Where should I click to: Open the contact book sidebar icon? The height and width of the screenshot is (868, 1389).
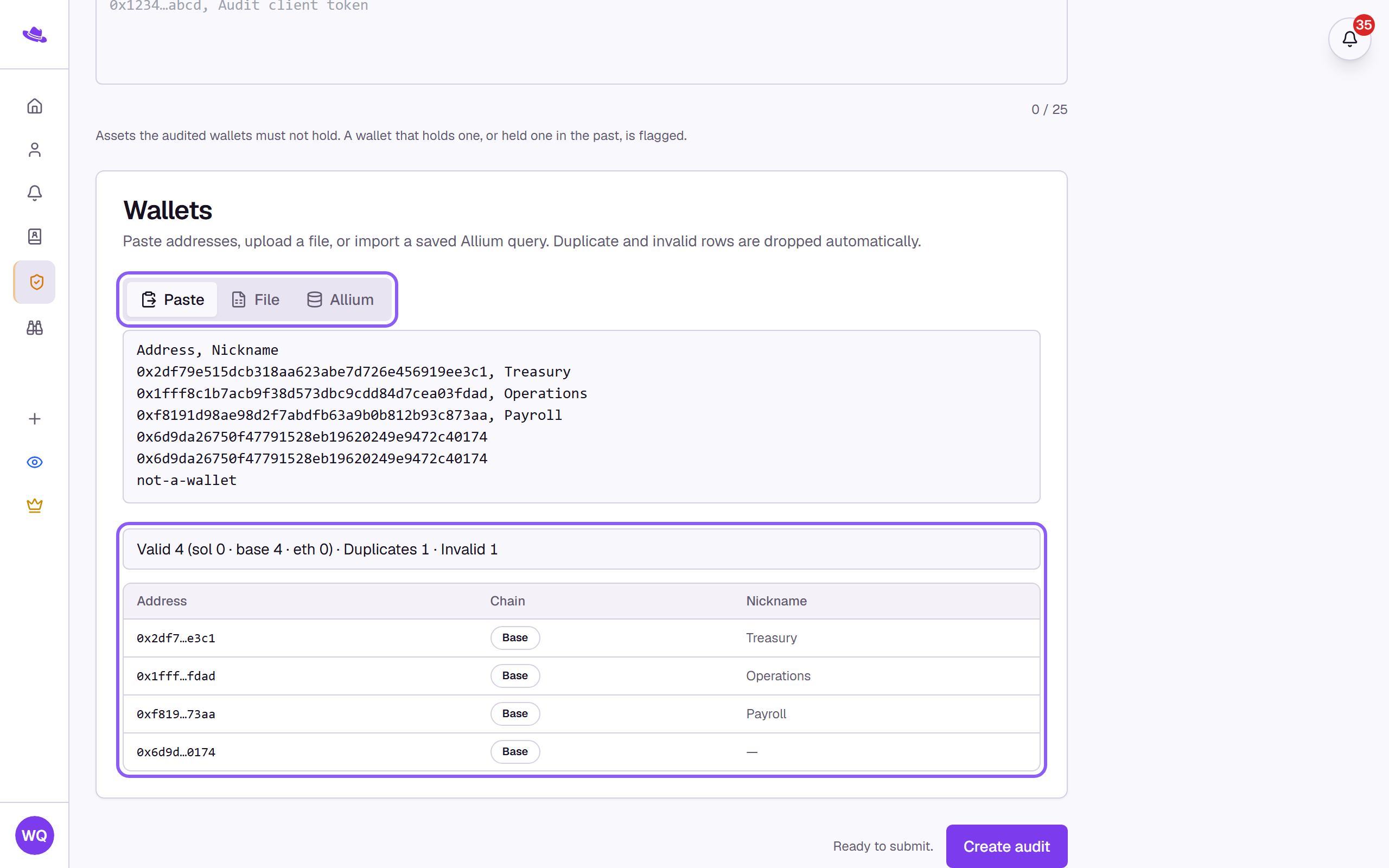coord(34,237)
